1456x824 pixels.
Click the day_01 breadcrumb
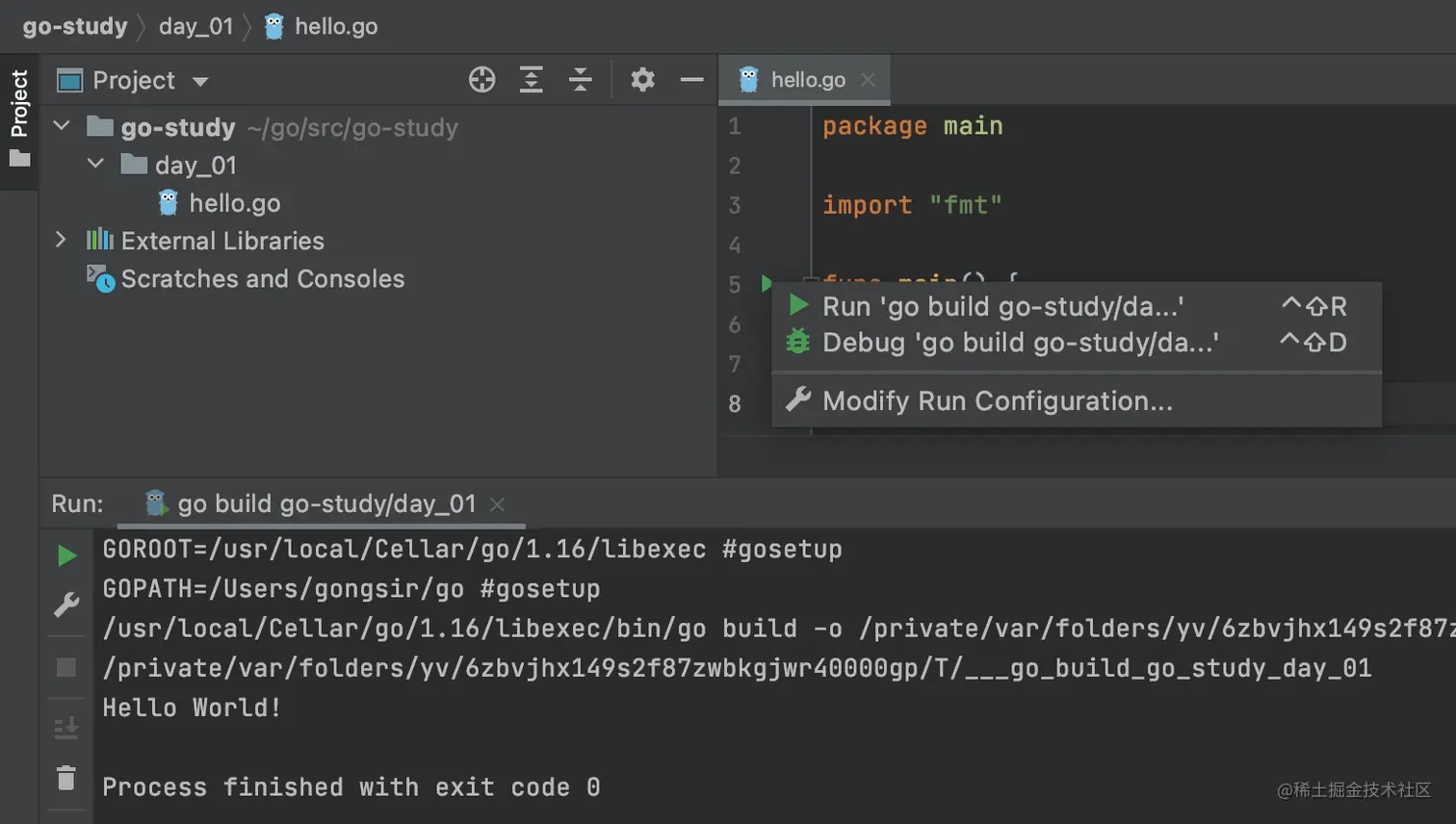[x=196, y=26]
